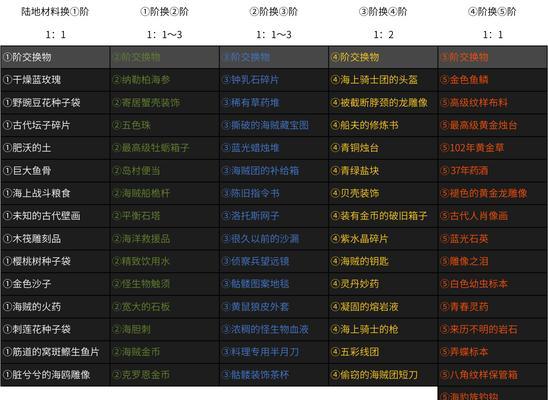Select ③侦察兵望远镜 in the table
The width and height of the screenshot is (548, 400).
[x=274, y=261]
